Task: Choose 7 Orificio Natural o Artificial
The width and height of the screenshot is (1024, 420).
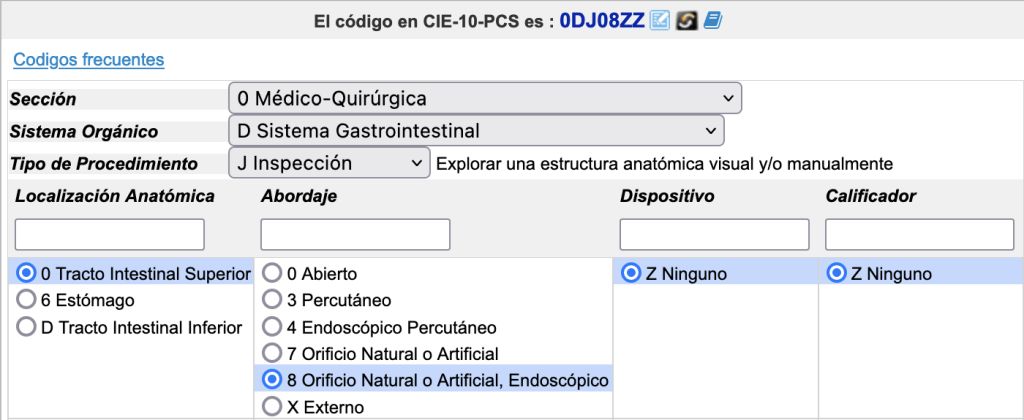Action: click(271, 353)
